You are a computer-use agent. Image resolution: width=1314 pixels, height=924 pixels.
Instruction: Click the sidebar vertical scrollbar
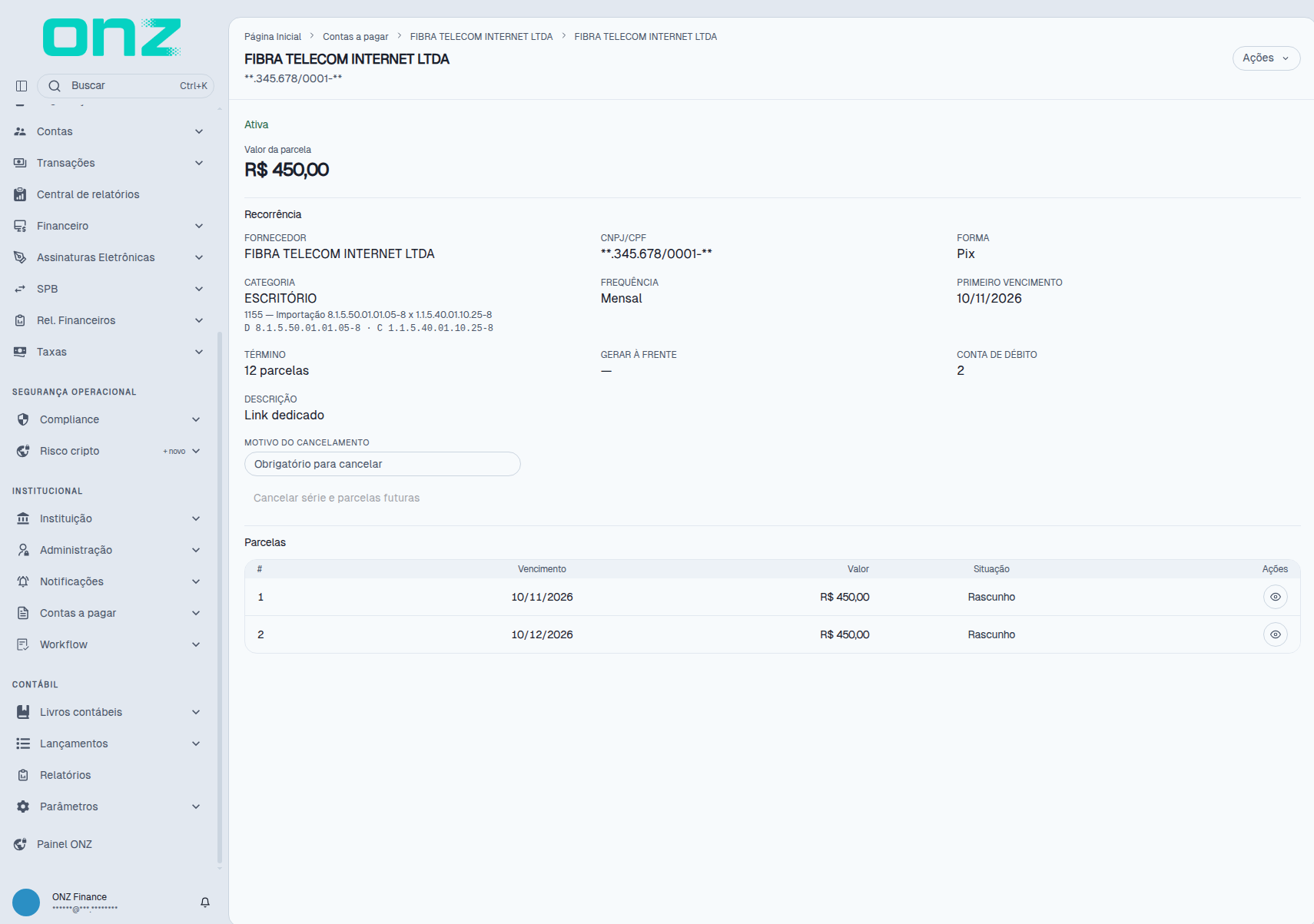click(220, 599)
